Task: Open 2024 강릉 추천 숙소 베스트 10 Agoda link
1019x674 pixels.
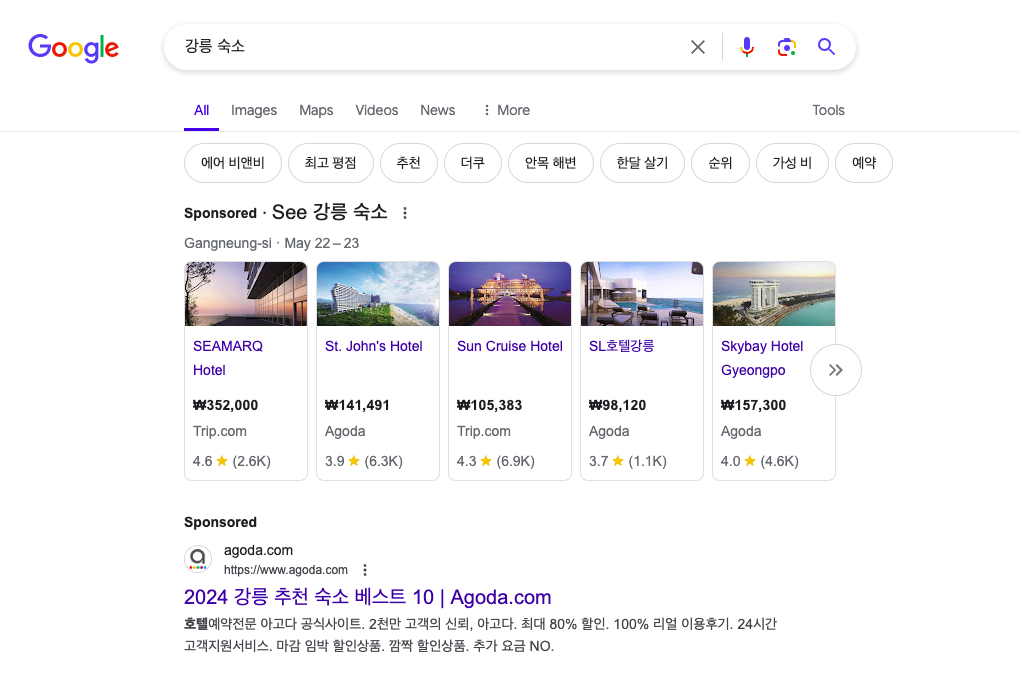Action: [367, 597]
